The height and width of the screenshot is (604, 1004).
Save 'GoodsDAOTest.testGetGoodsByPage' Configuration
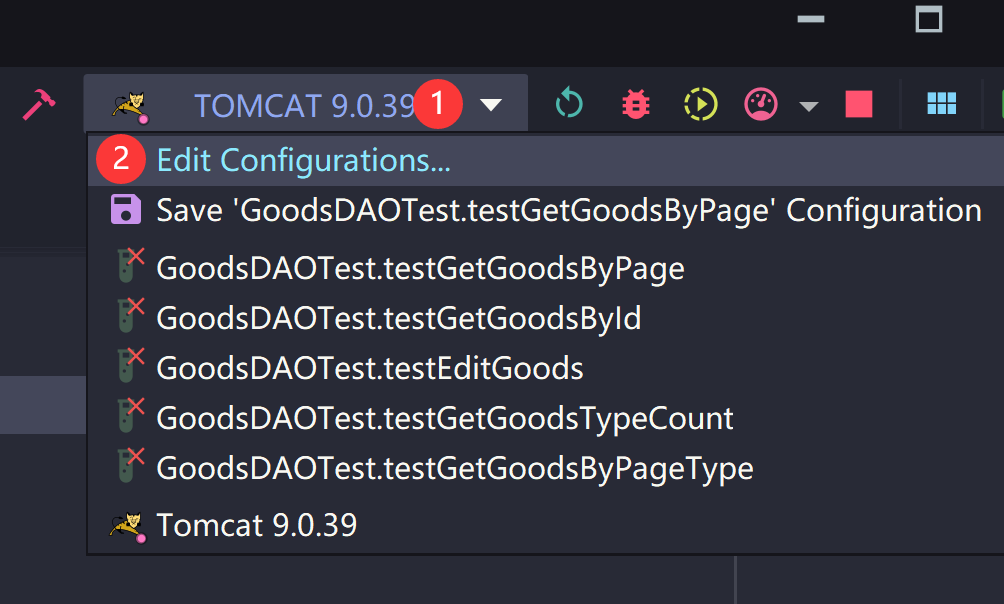pyautogui.click(x=568, y=210)
